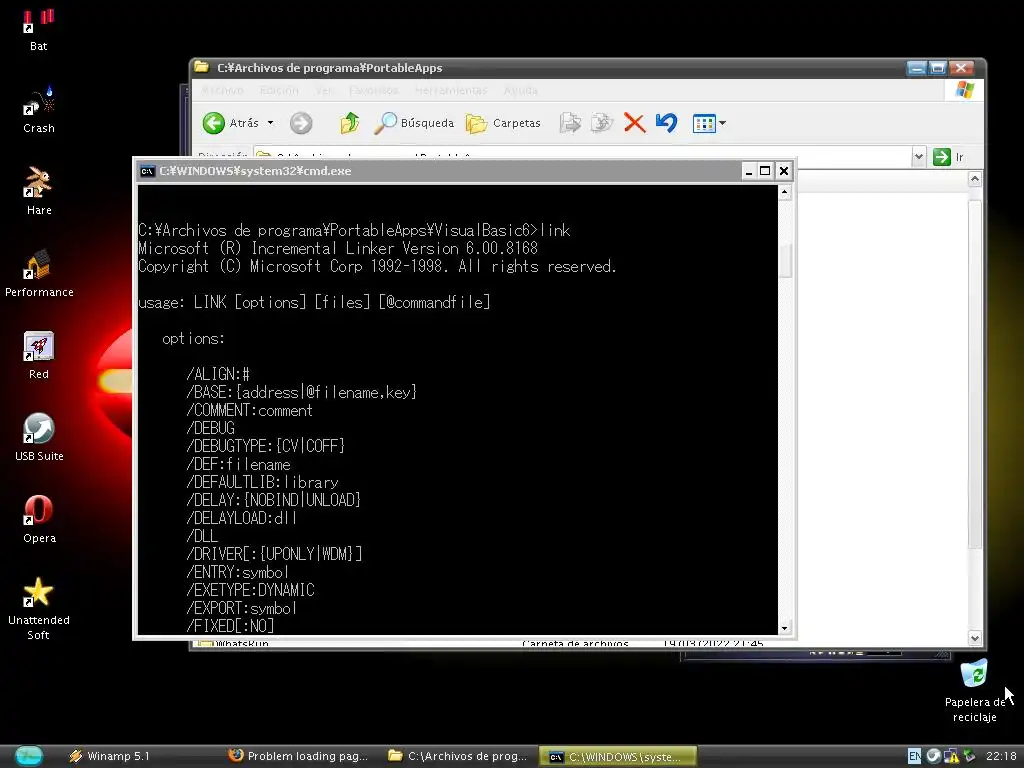Launch the Red desktop shortcut
Image resolution: width=1024 pixels, height=768 pixels.
tap(39, 355)
